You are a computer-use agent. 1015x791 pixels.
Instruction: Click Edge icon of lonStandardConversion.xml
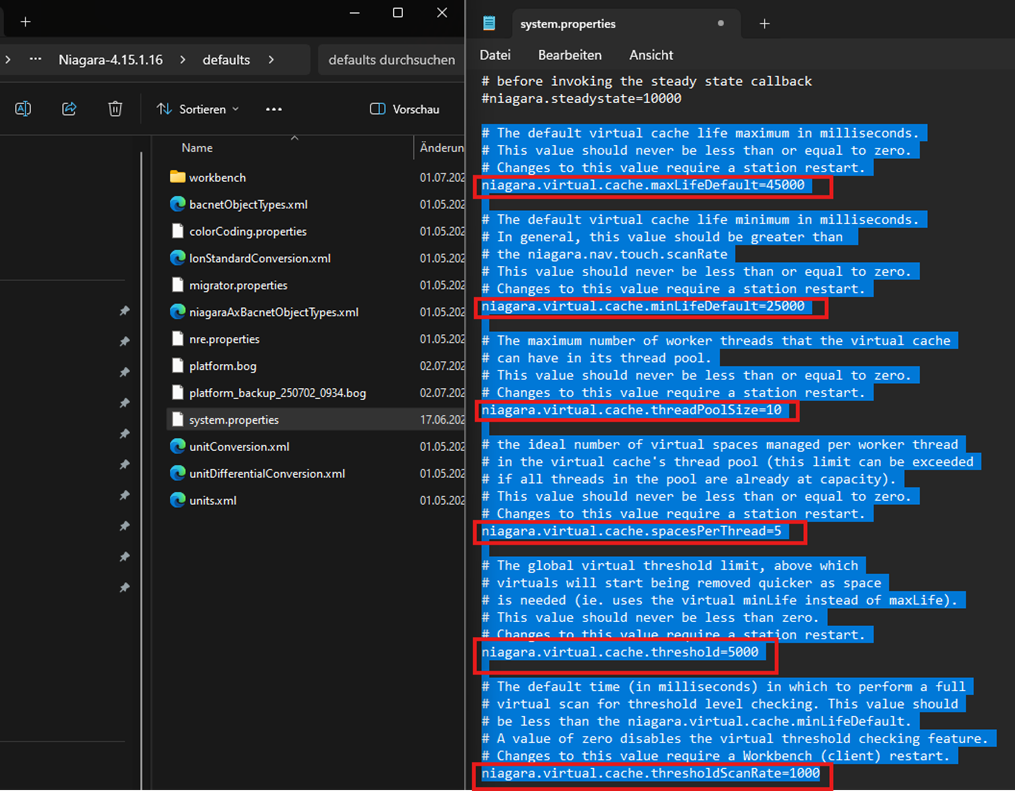point(177,258)
